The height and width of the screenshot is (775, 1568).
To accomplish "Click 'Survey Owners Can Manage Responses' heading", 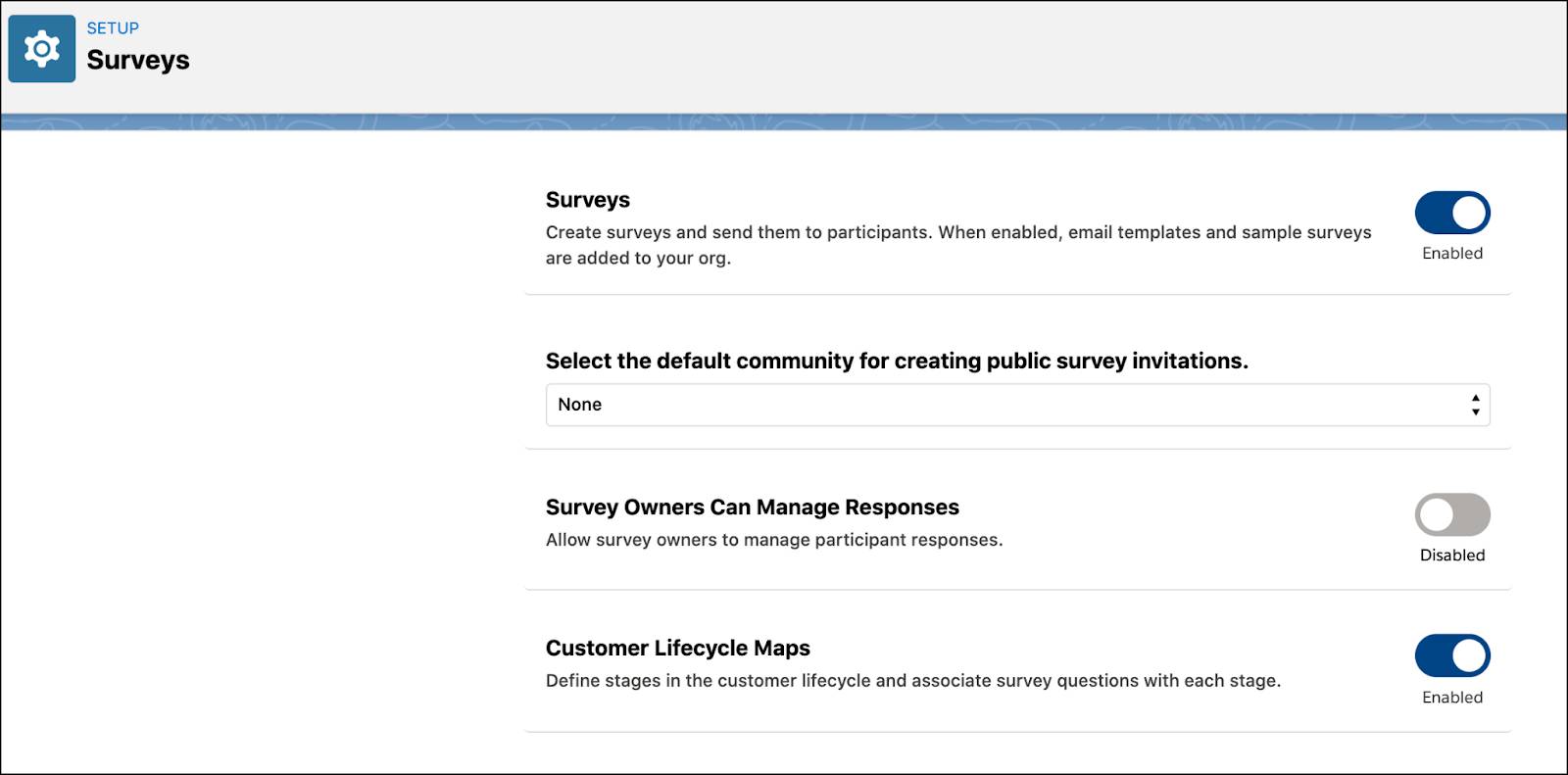I will [753, 508].
